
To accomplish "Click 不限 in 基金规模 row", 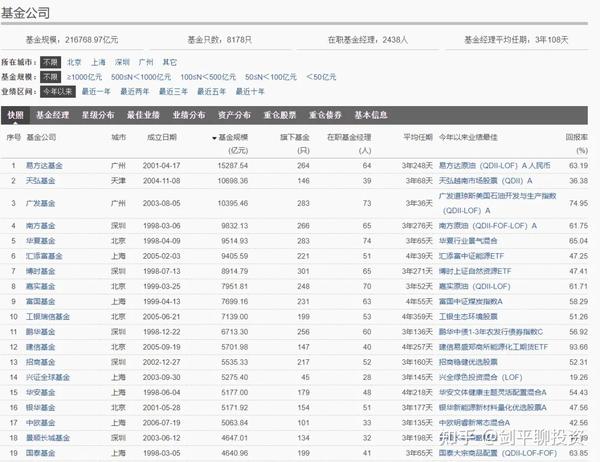I will coord(50,77).
